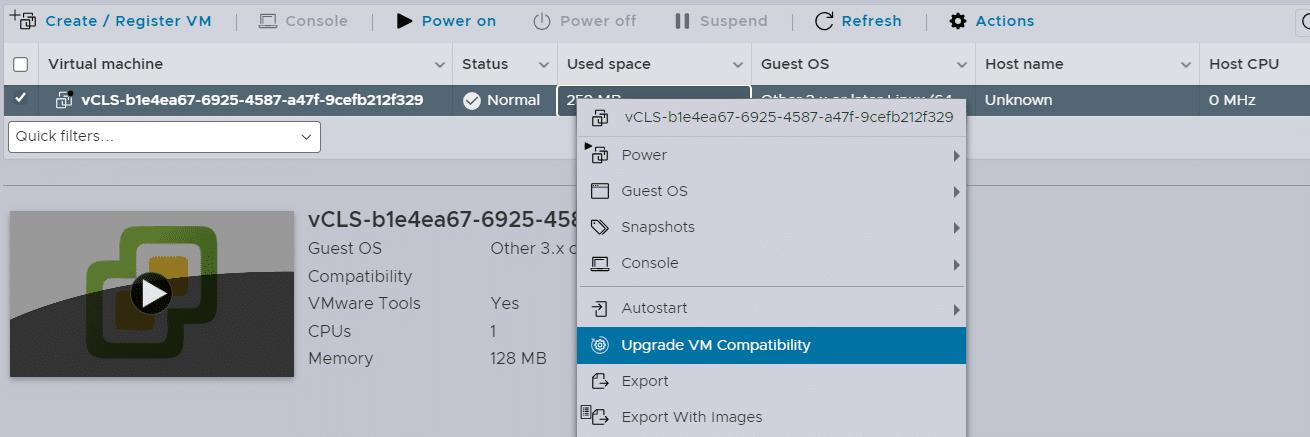Click the Snapshots tag icon in menu
This screenshot has width=1310, height=437.
600,227
